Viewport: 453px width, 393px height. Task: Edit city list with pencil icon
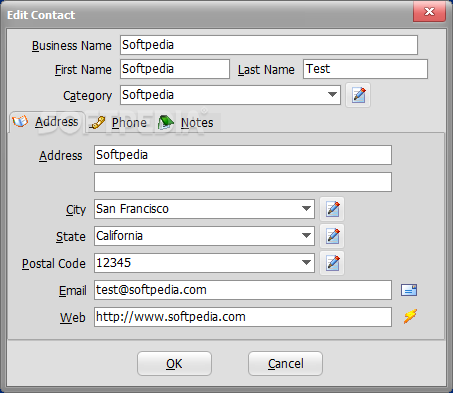tap(332, 209)
